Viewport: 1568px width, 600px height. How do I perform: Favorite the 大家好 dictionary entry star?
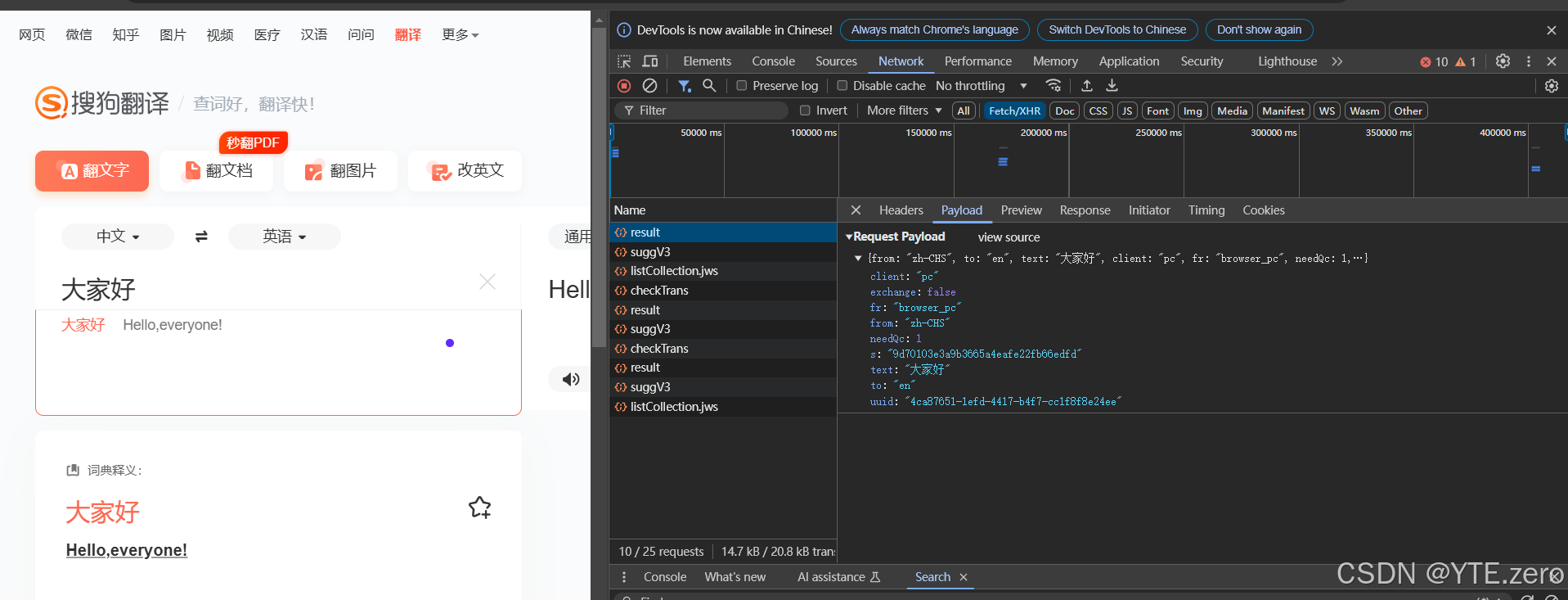click(x=480, y=508)
